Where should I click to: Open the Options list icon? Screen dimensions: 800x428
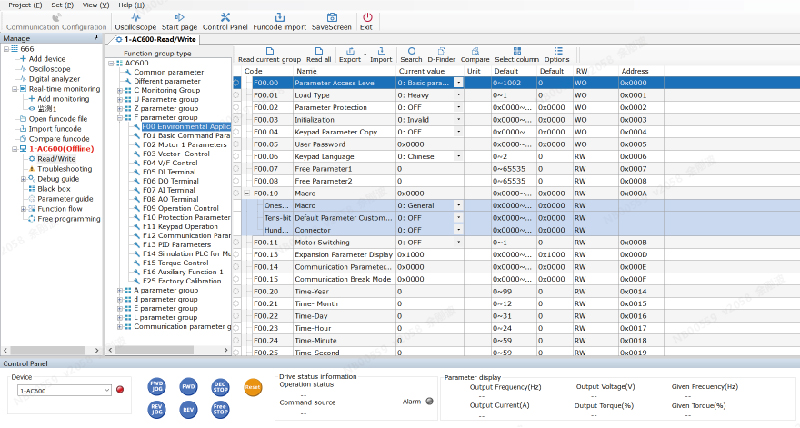[559, 51]
